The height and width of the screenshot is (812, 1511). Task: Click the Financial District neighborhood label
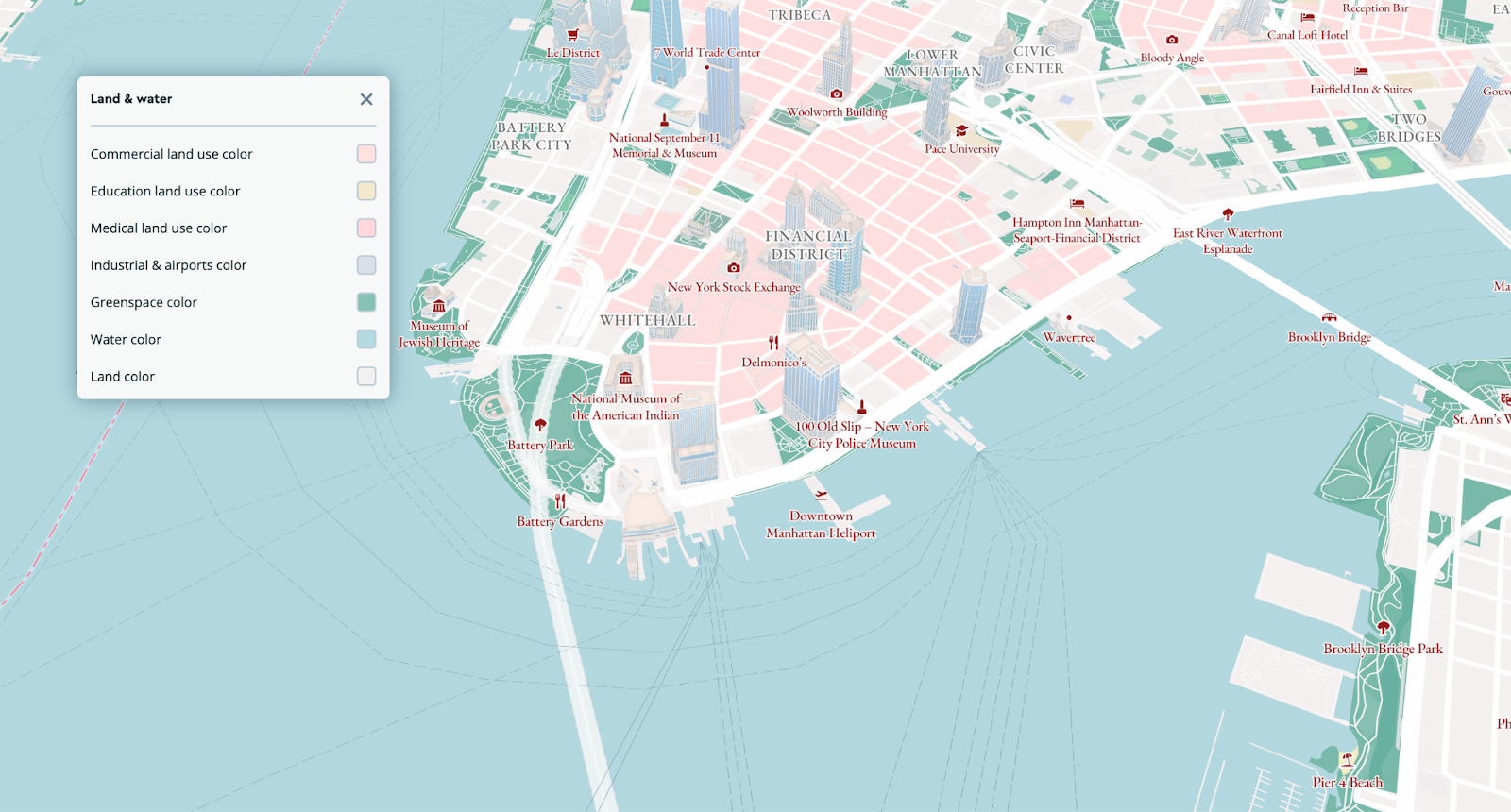tap(807, 245)
